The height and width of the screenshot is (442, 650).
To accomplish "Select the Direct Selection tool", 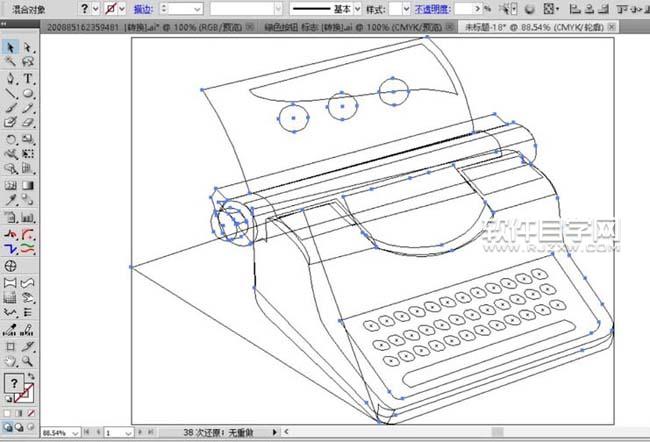I will (x=28, y=47).
